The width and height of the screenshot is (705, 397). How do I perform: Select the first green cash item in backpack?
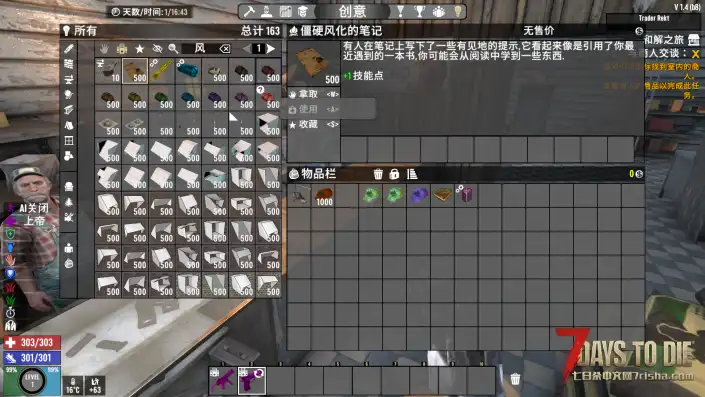click(x=371, y=196)
